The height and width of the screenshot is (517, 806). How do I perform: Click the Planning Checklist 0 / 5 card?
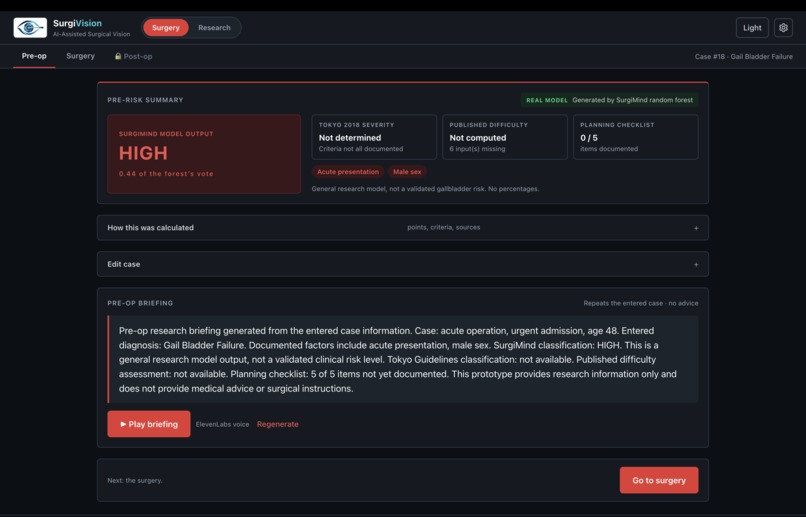636,137
